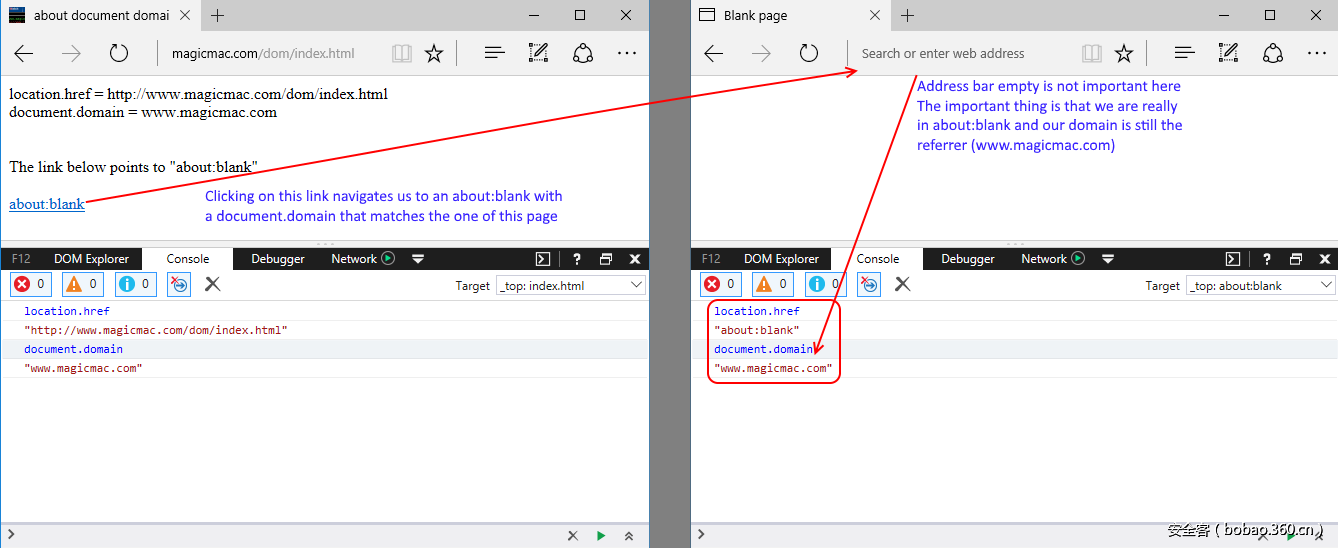Image resolution: width=1338 pixels, height=548 pixels.
Task: Clear console using X in left dev tools
Action: pyautogui.click(x=212, y=284)
